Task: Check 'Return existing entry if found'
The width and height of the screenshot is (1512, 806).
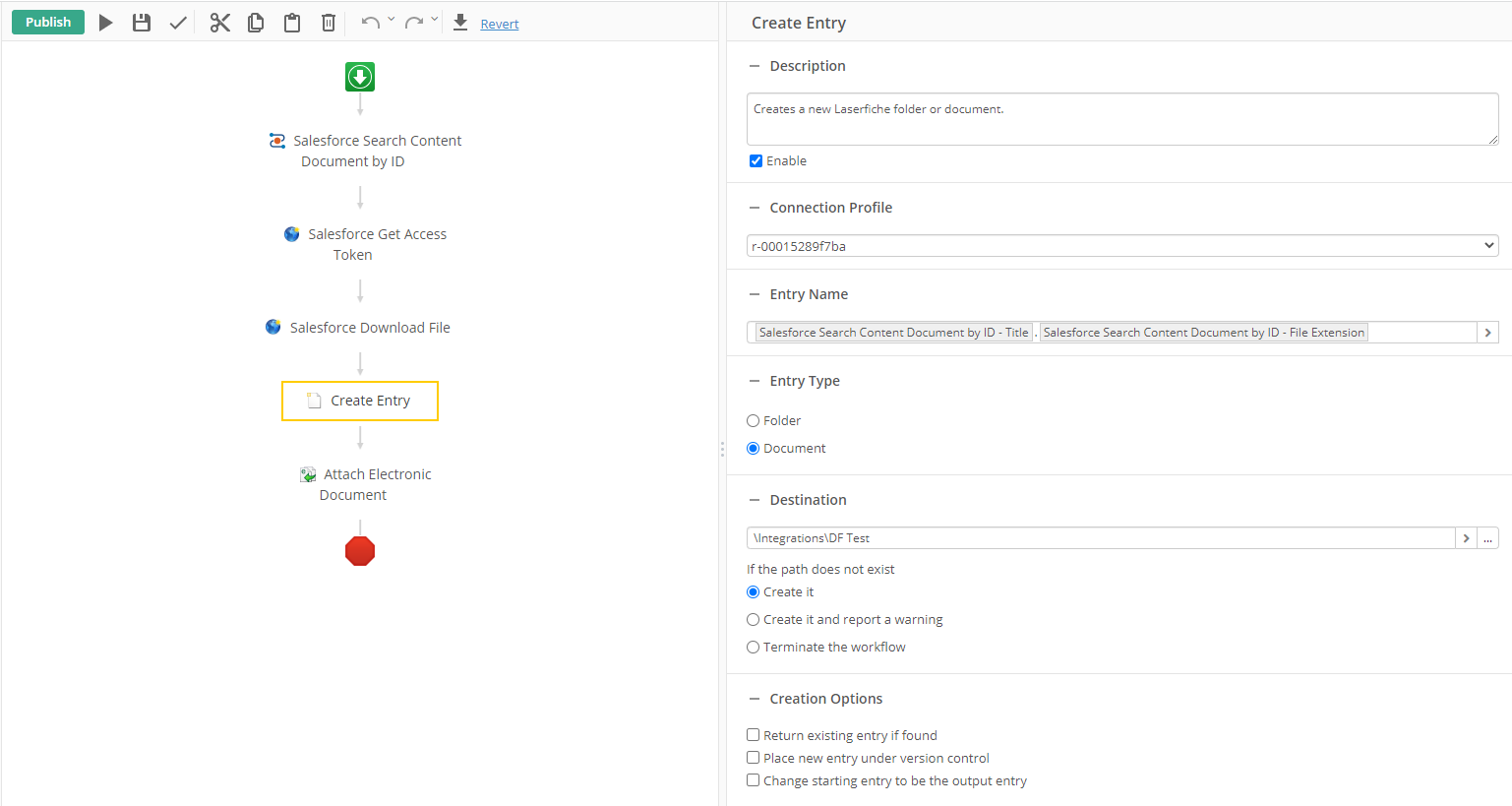Action: (753, 735)
